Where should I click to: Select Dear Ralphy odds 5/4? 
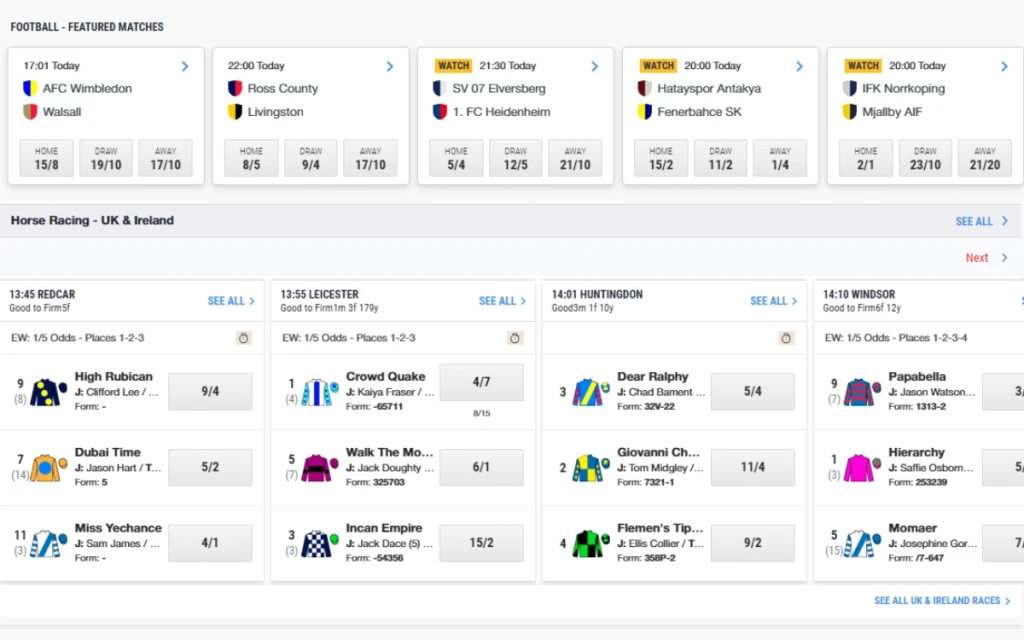point(753,392)
